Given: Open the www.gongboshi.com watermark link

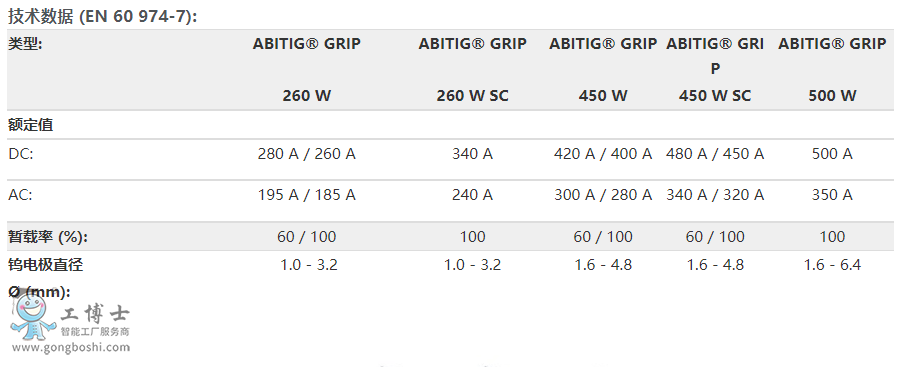Looking at the screenshot, I should 71,347.
